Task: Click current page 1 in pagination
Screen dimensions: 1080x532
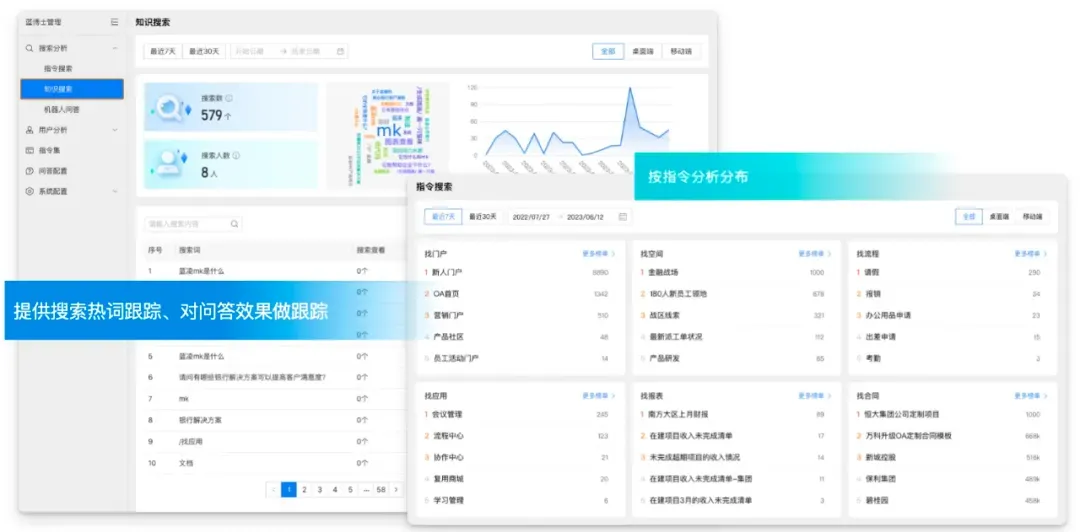Action: pos(289,490)
